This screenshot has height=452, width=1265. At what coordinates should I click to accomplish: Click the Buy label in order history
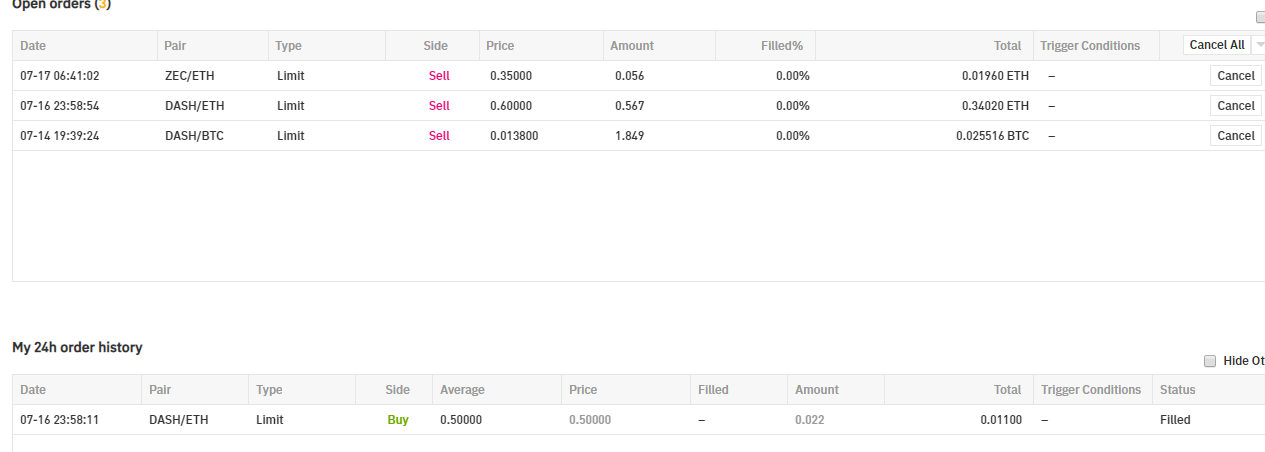pyautogui.click(x=398, y=420)
